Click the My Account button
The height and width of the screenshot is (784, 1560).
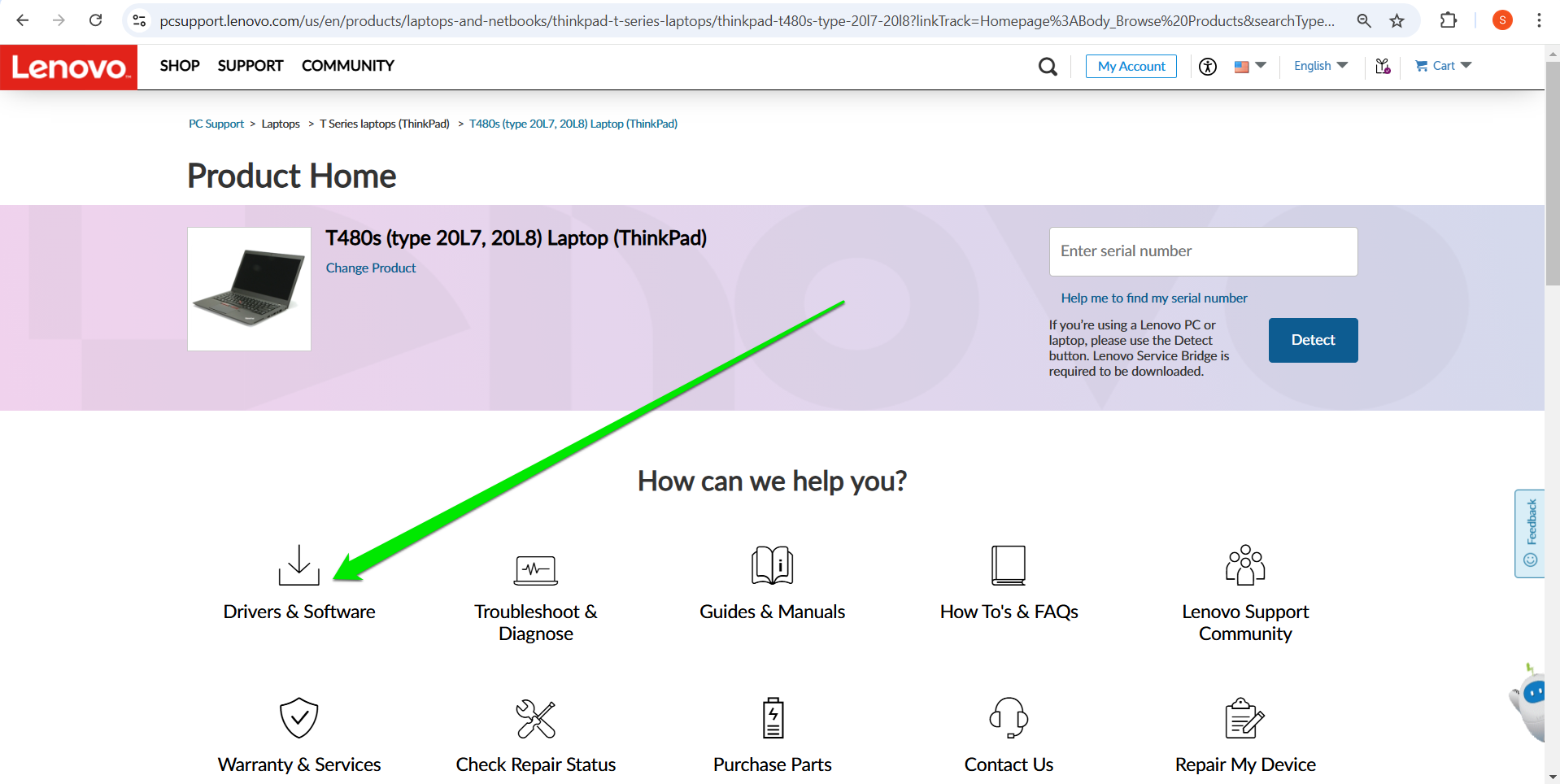[x=1131, y=67]
